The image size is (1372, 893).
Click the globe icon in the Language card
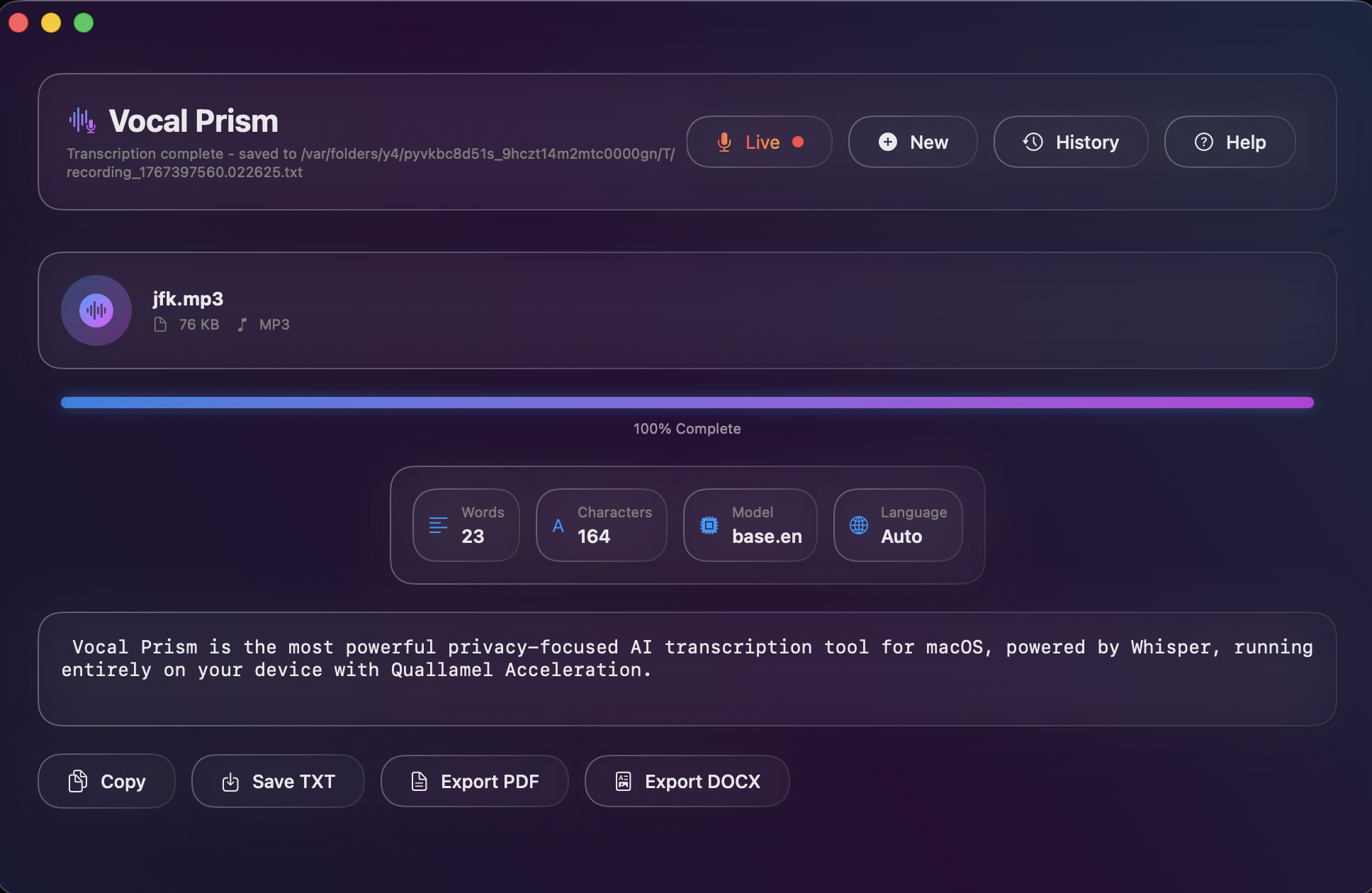[859, 525]
